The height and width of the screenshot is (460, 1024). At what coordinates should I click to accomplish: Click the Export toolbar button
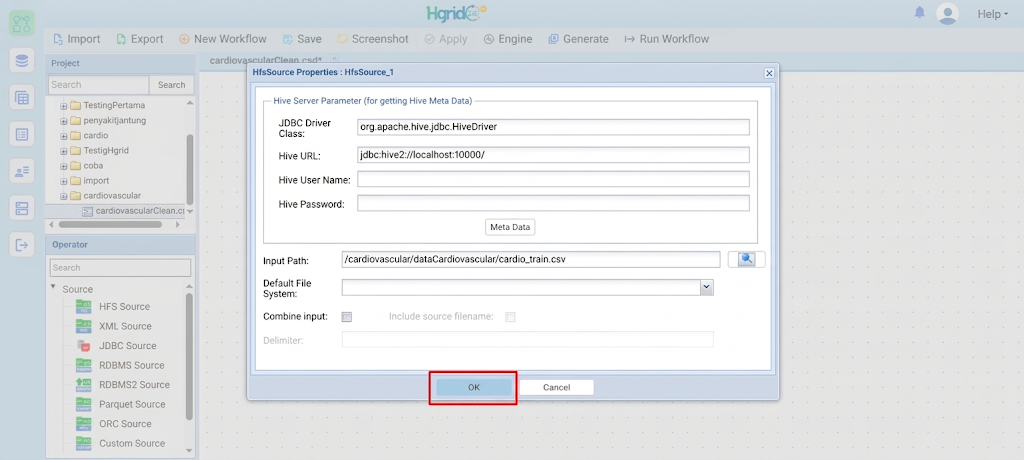coord(140,39)
